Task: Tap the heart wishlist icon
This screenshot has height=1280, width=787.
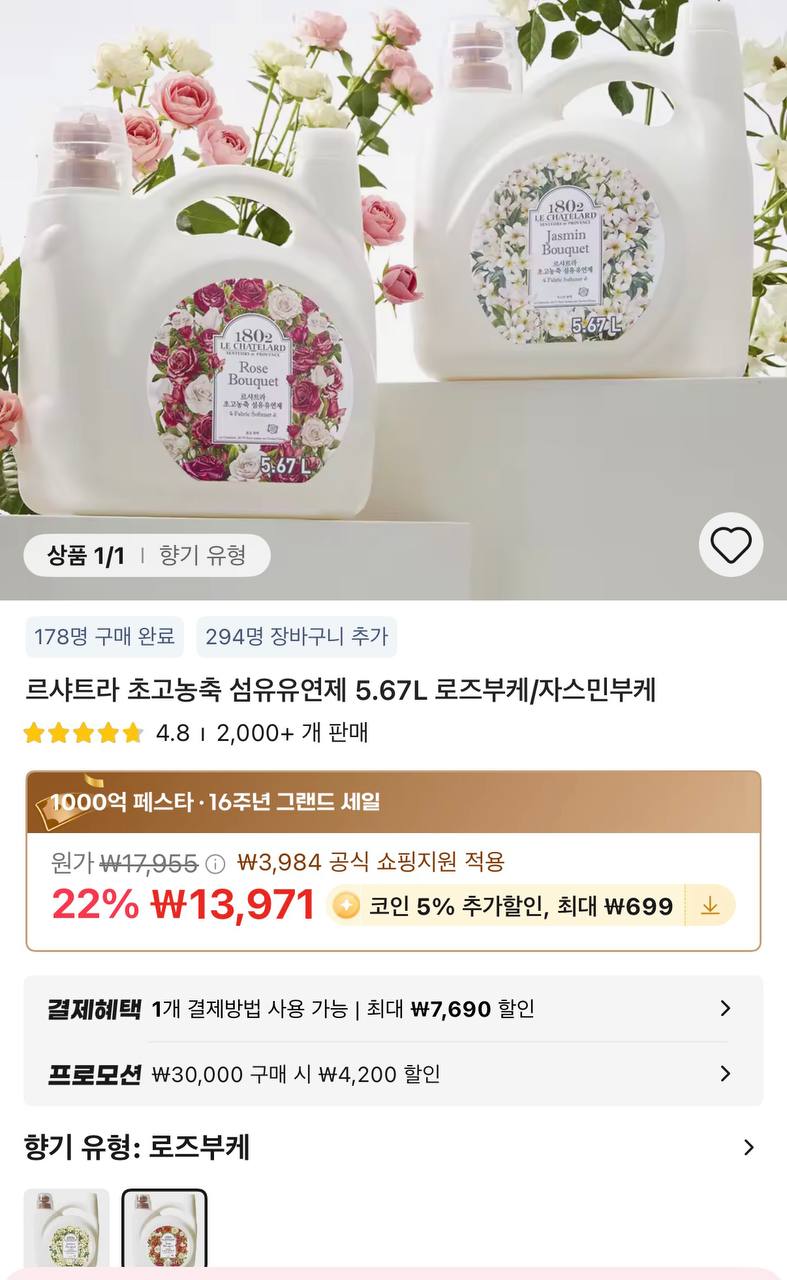Action: point(730,545)
